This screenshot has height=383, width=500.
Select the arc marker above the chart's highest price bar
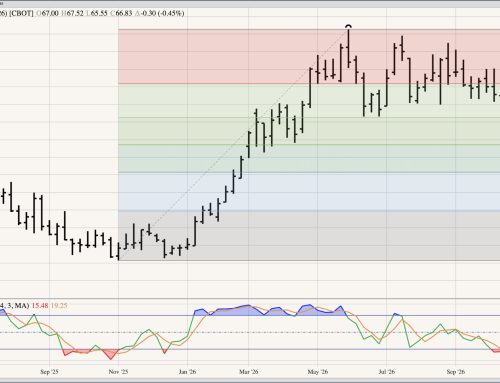coord(349,26)
